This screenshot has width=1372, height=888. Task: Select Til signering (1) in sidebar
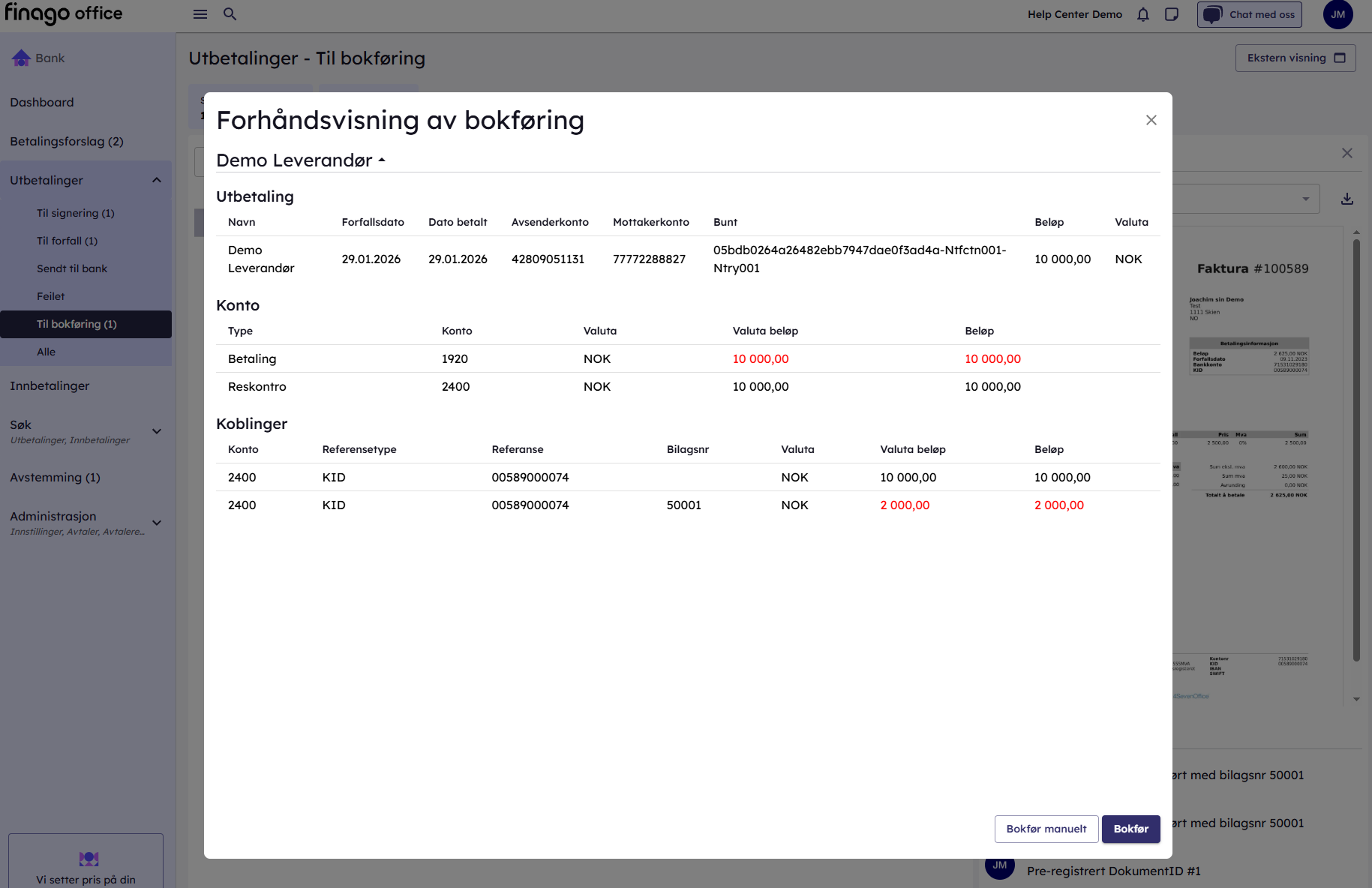pos(76,213)
